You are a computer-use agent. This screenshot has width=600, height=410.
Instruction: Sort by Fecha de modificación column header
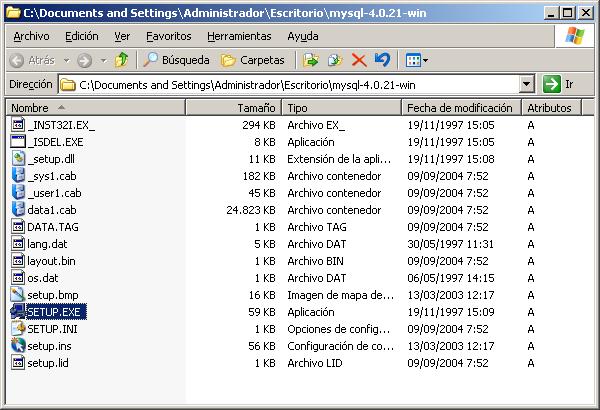[x=461, y=107]
